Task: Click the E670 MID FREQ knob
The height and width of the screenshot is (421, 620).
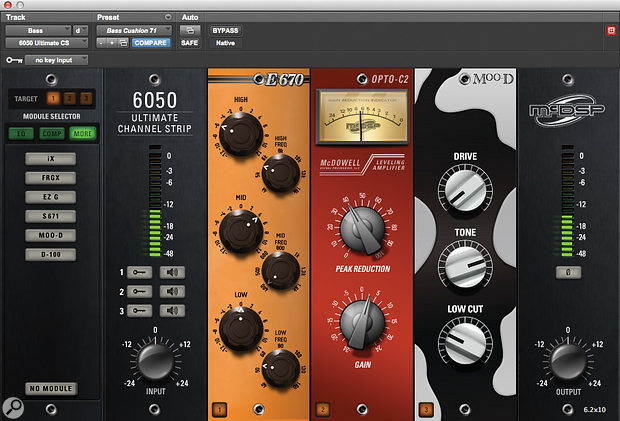Action: 281,270
